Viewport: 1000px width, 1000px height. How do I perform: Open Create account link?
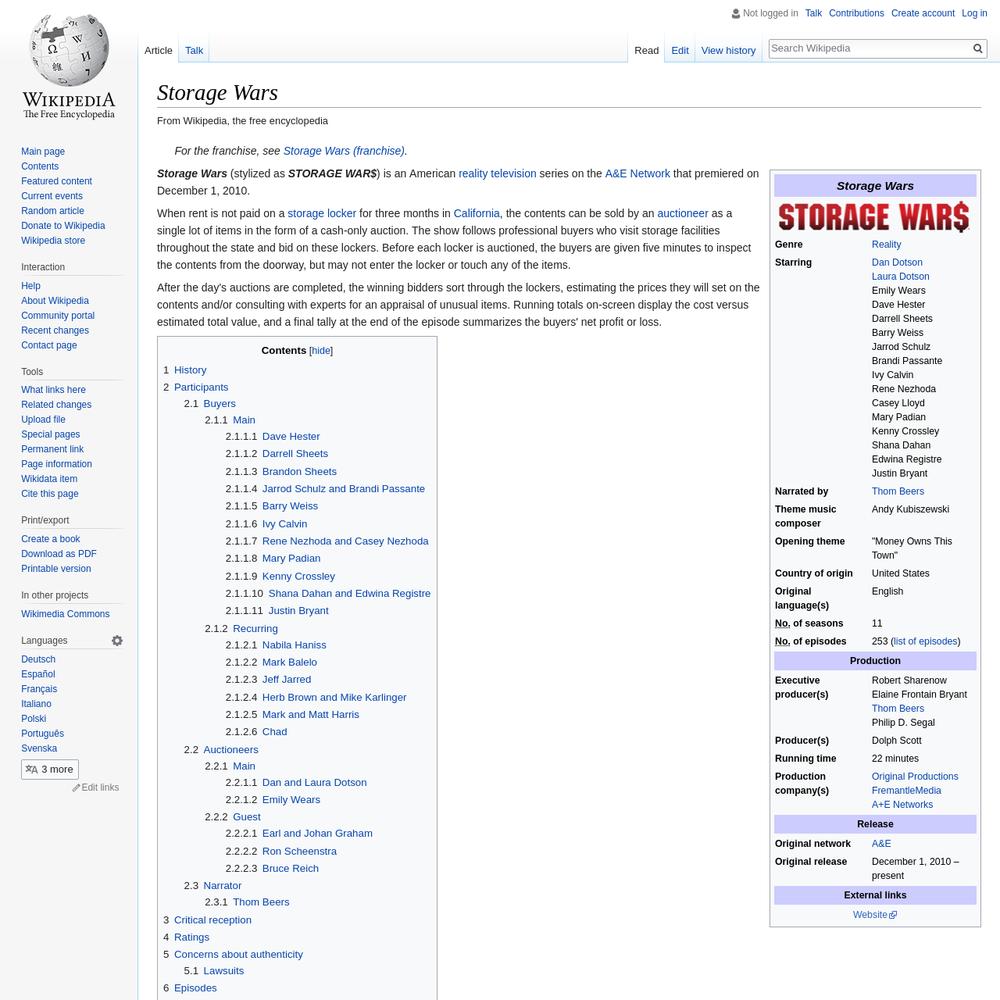(x=922, y=13)
